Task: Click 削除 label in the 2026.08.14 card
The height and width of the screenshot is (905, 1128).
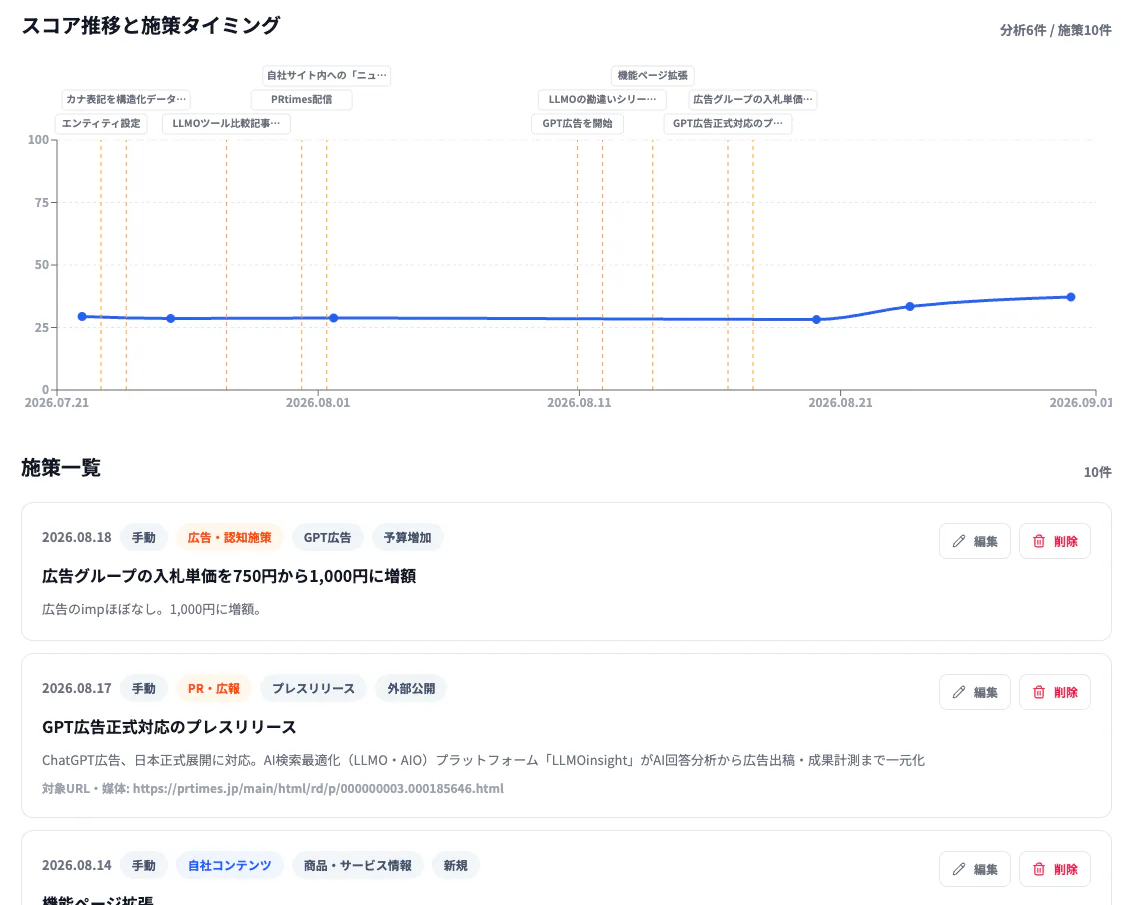Action: pos(1066,870)
